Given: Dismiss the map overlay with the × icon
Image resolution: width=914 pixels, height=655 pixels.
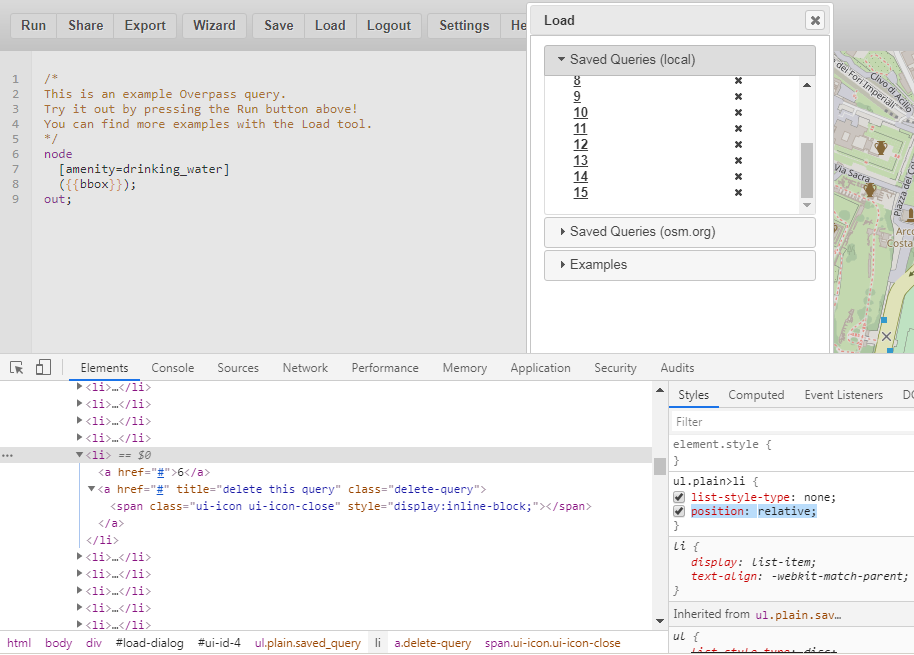Looking at the screenshot, I should tap(885, 335).
